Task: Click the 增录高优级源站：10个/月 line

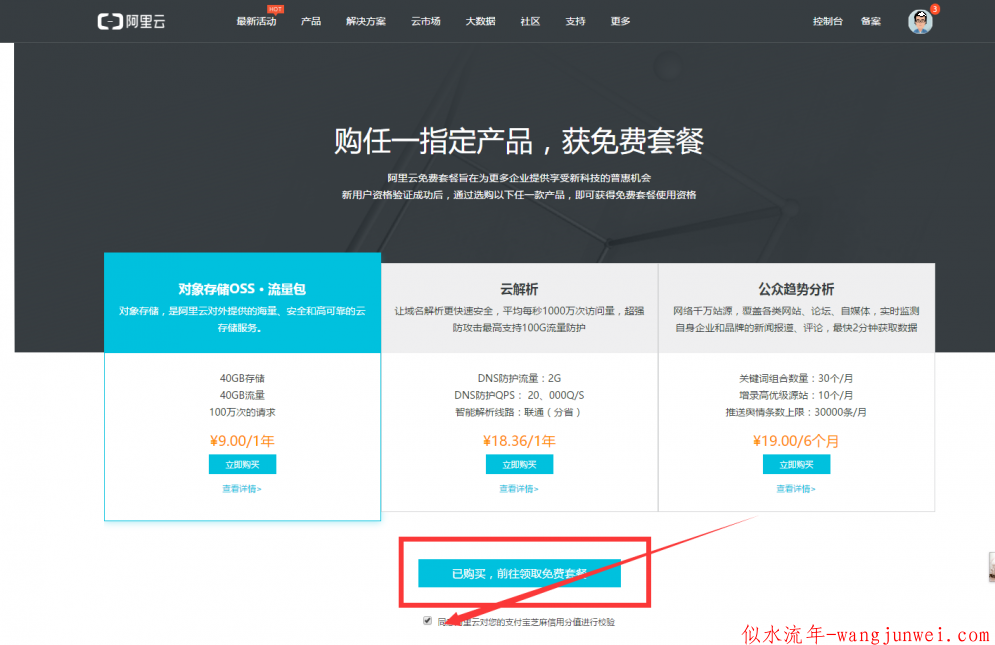Action: click(796, 395)
